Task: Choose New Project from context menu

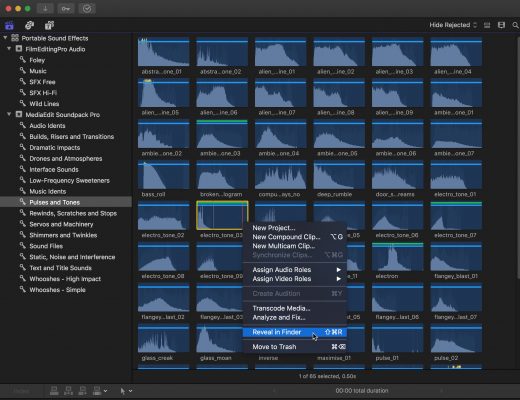Action: pos(295,228)
